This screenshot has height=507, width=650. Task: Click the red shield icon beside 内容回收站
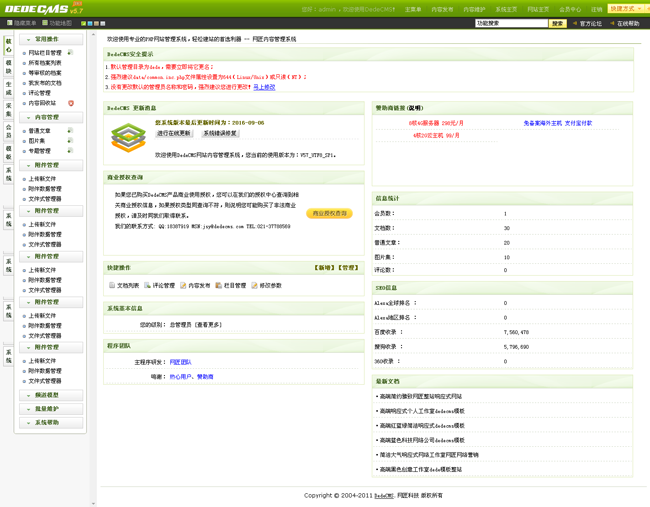(71, 103)
